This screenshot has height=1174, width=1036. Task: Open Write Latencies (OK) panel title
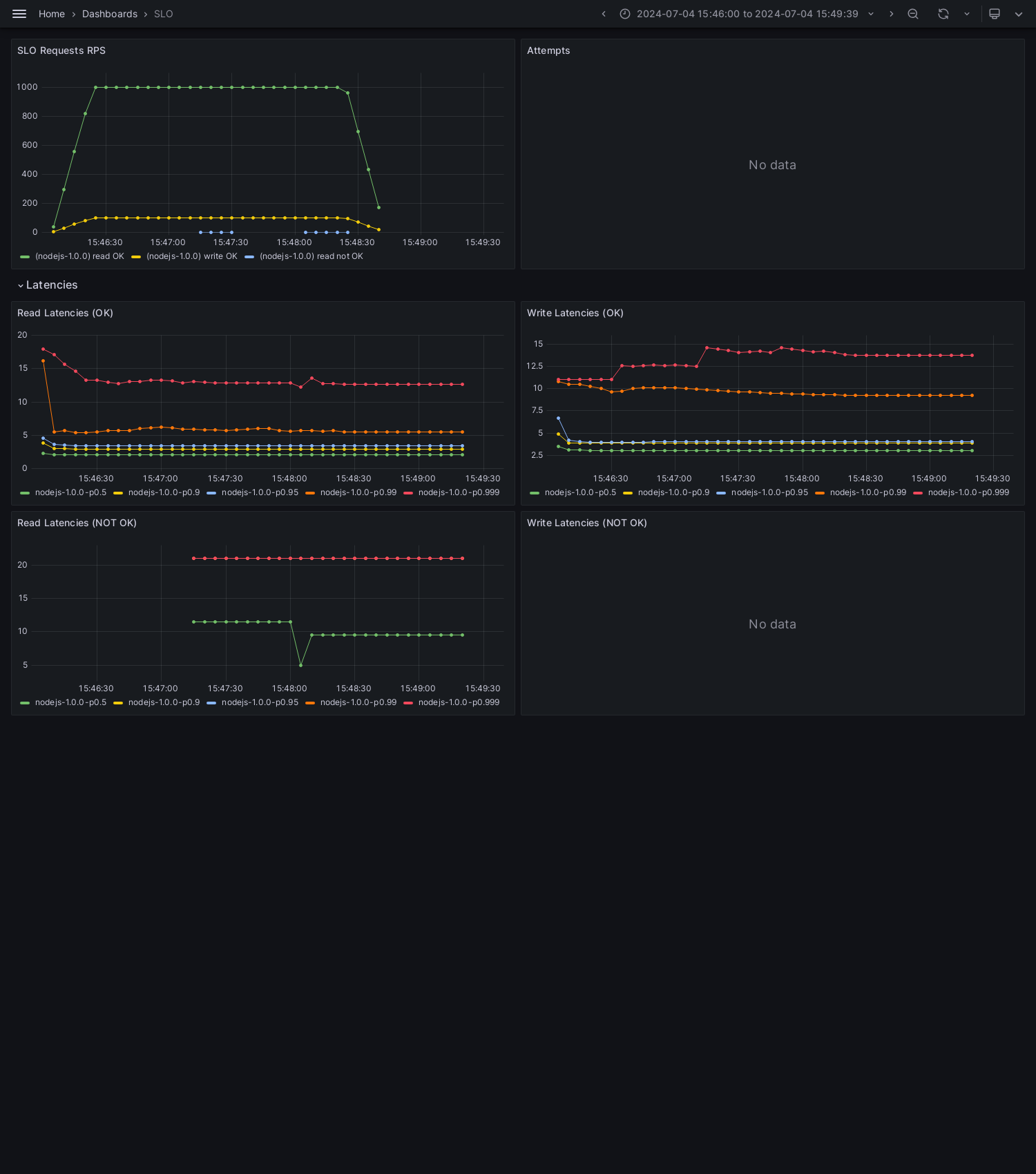[x=575, y=313]
